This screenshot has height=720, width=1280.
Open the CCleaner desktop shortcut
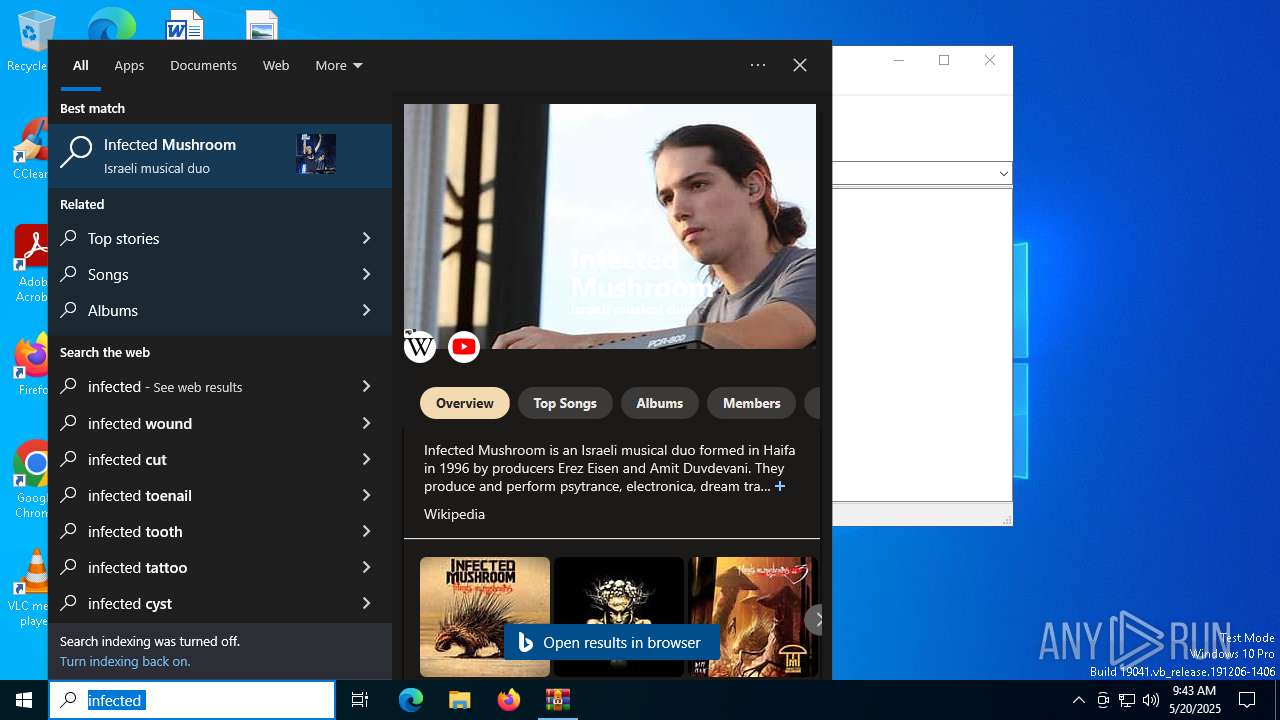pyautogui.click(x=29, y=150)
